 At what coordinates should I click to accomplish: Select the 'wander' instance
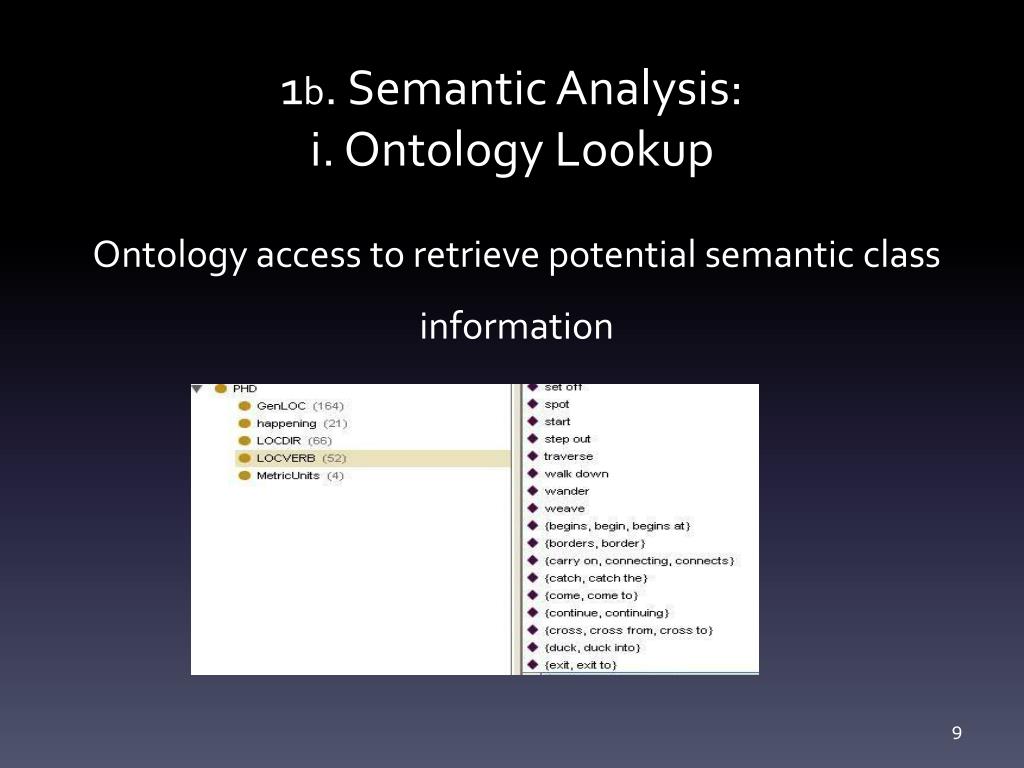[566, 491]
